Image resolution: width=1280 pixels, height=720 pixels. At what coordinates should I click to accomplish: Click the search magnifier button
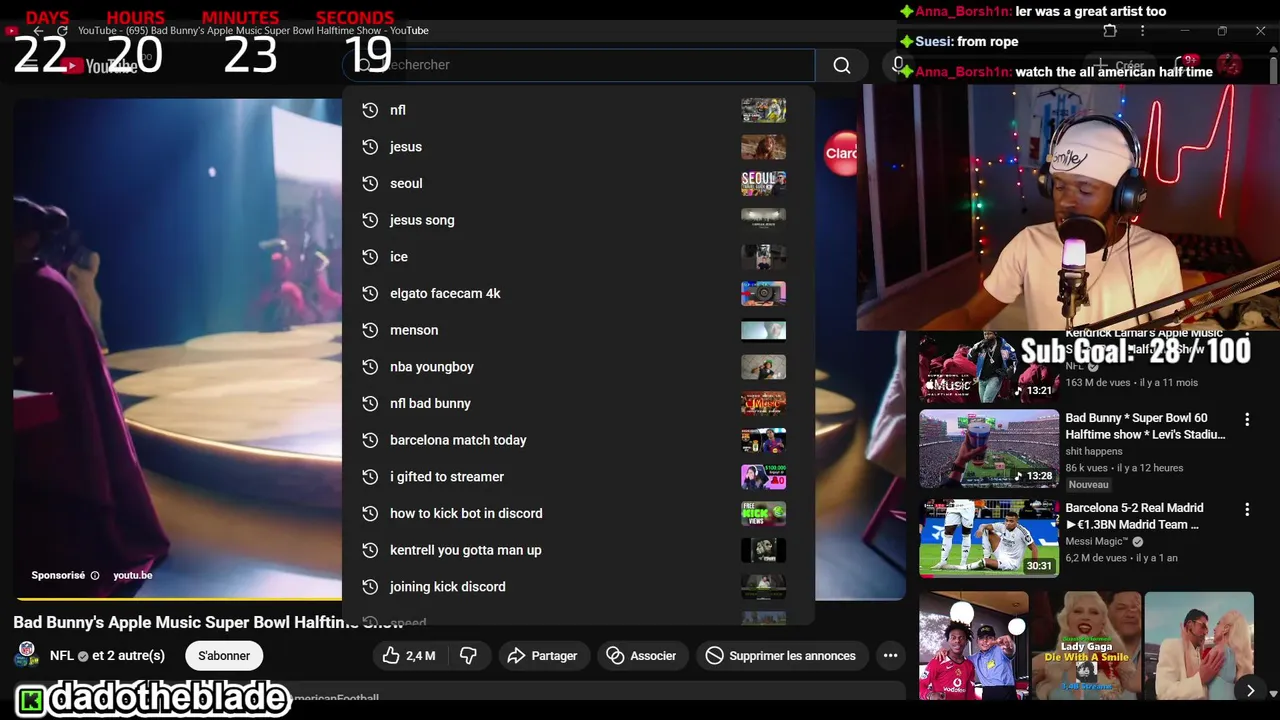click(842, 65)
